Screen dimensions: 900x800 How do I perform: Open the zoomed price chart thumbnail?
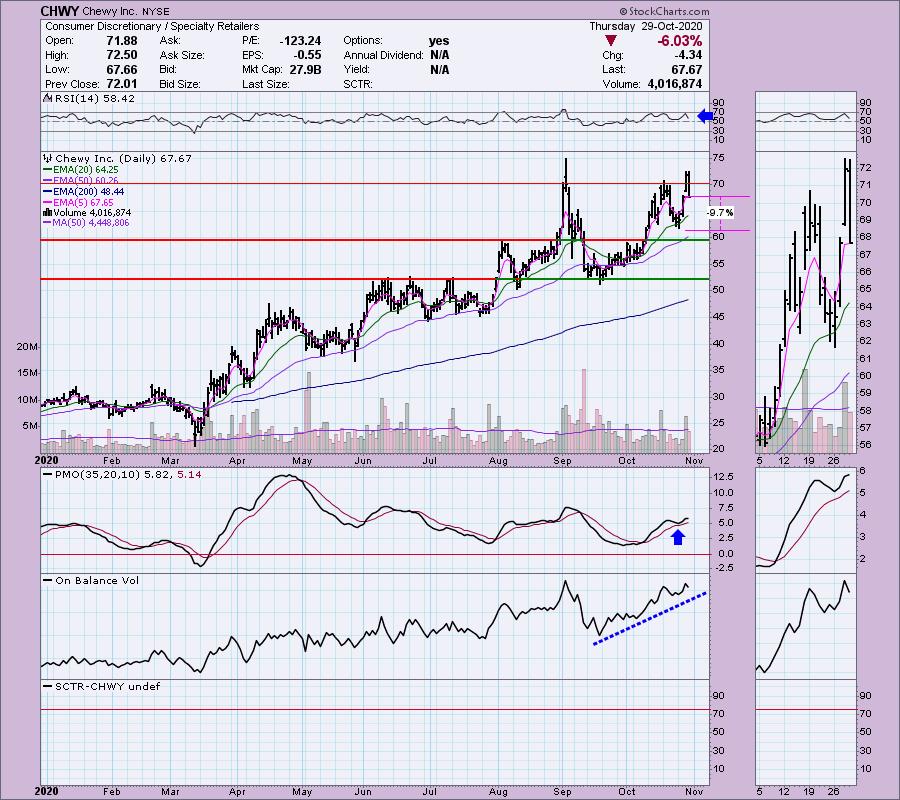point(806,302)
